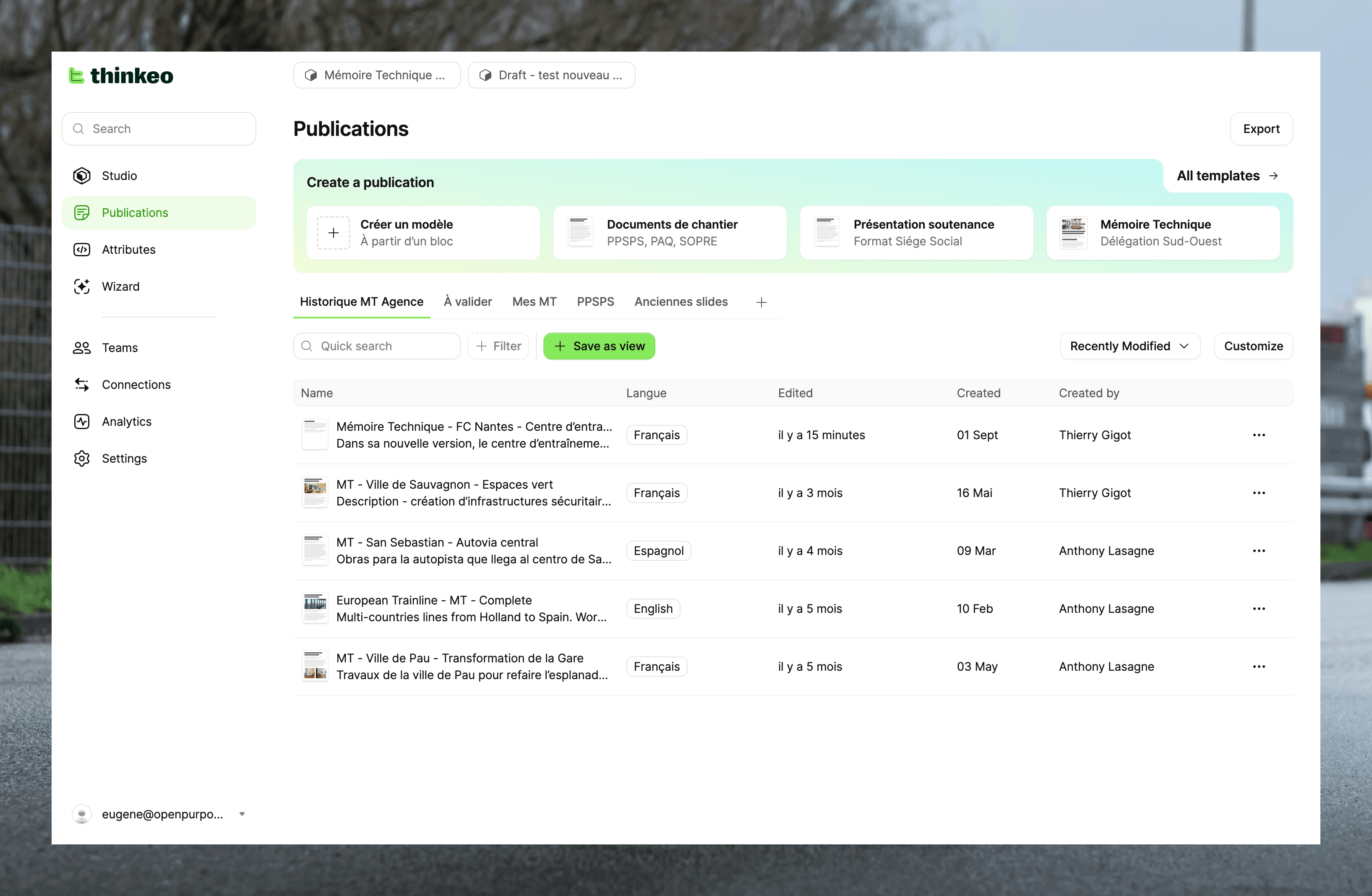Open Connections arrows icon
1372x896 pixels.
[82, 384]
